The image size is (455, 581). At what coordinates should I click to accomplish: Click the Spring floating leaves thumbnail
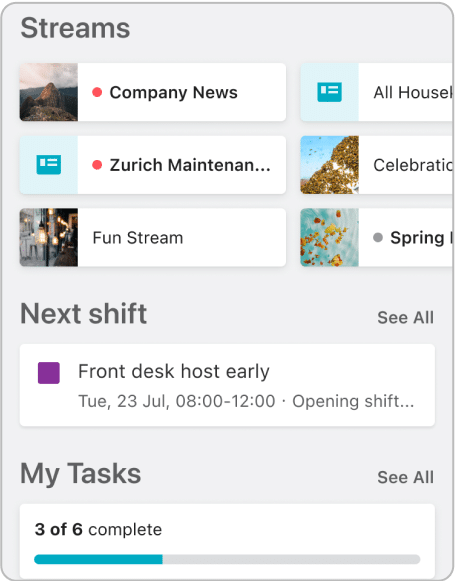329,237
